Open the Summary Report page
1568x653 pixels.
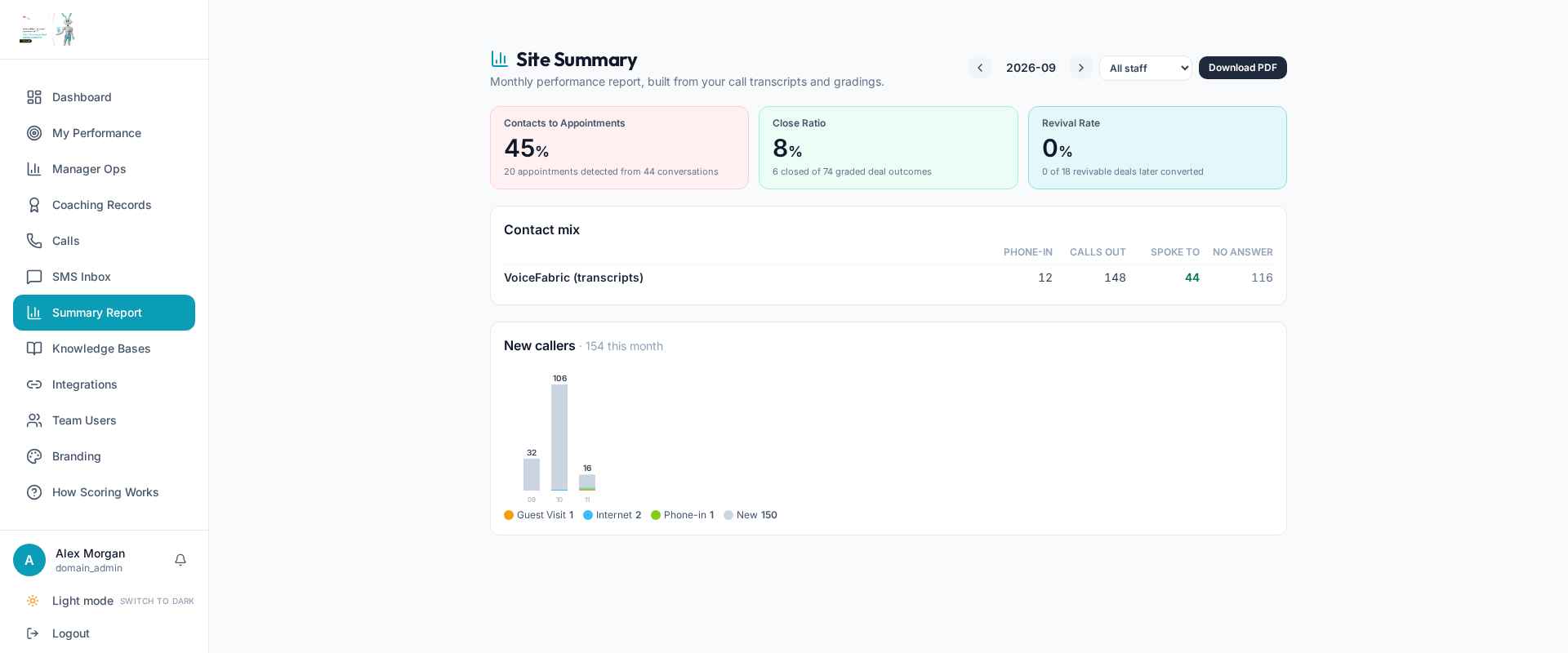pos(104,313)
